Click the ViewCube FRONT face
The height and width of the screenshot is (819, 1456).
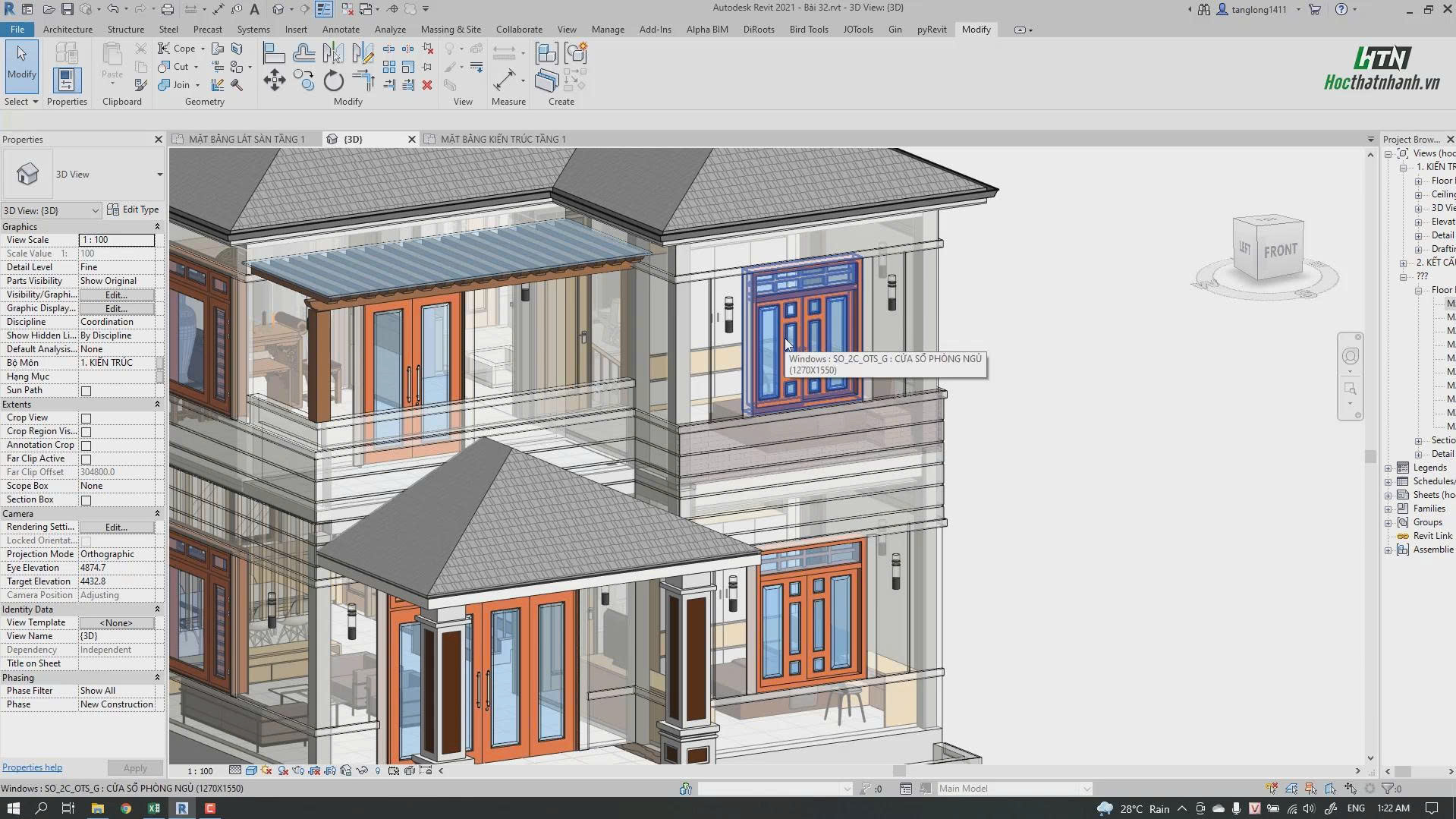1280,250
